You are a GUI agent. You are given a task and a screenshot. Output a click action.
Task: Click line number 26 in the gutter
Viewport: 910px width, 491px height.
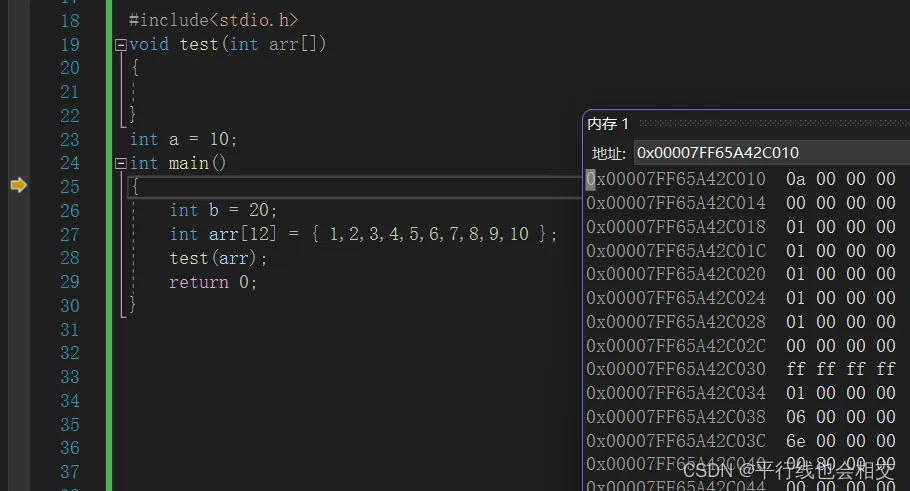pyautogui.click(x=70, y=211)
